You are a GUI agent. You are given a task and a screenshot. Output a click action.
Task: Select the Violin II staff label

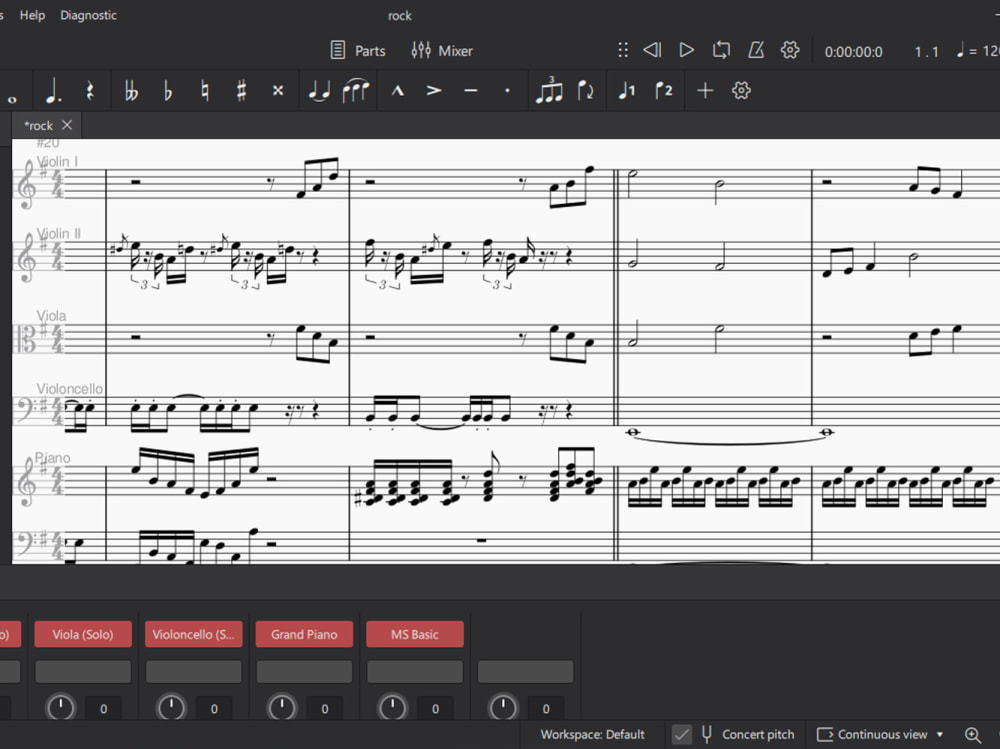[59, 234]
